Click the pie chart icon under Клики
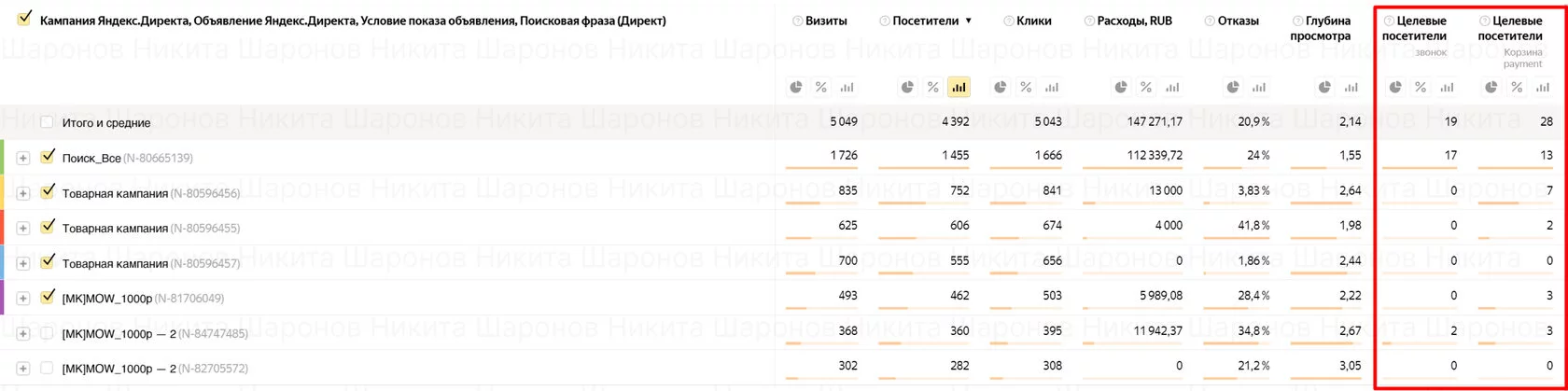1568x391 pixels. (x=1001, y=87)
